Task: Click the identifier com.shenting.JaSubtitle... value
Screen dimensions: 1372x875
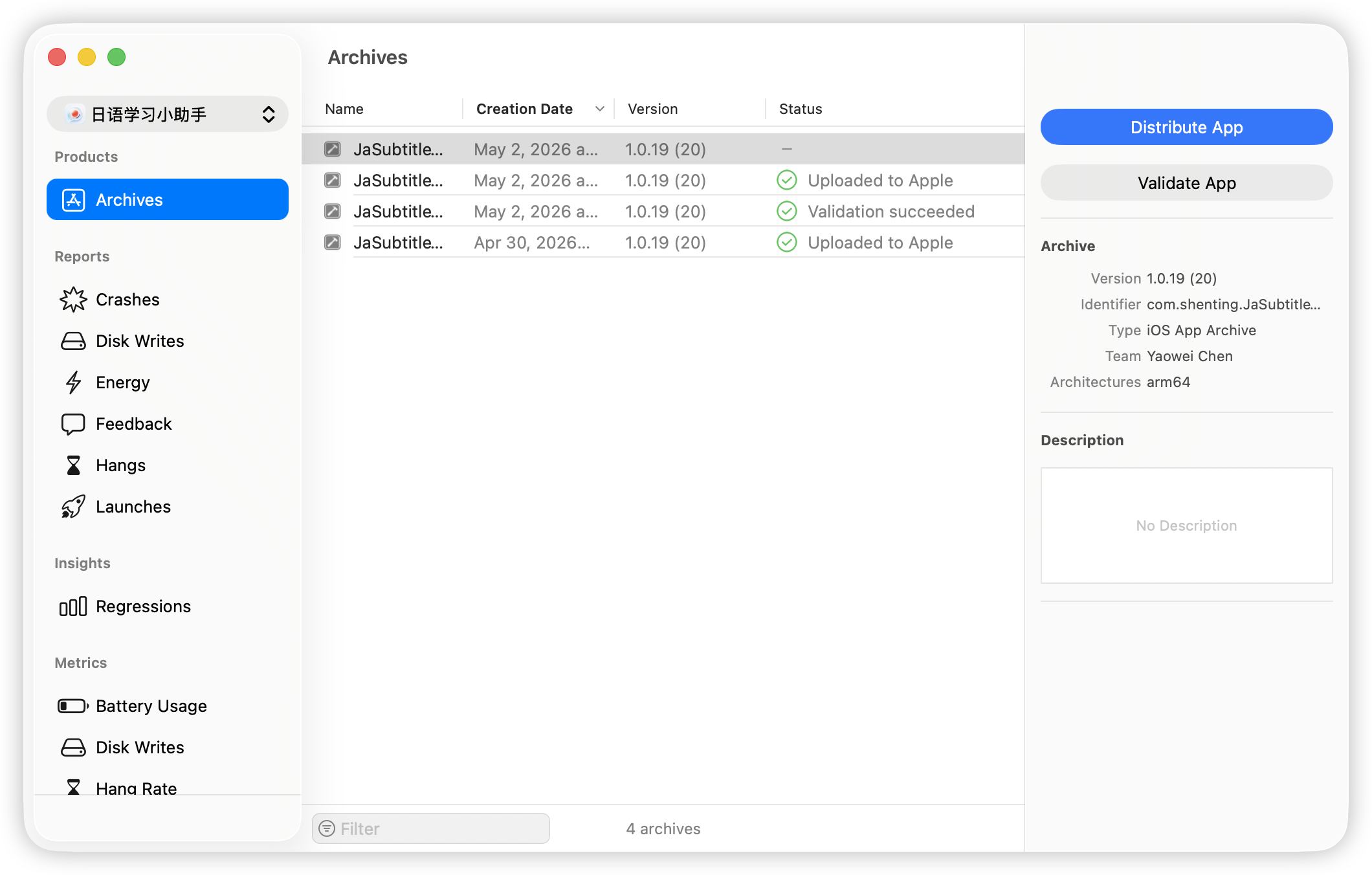Action: tap(1234, 304)
